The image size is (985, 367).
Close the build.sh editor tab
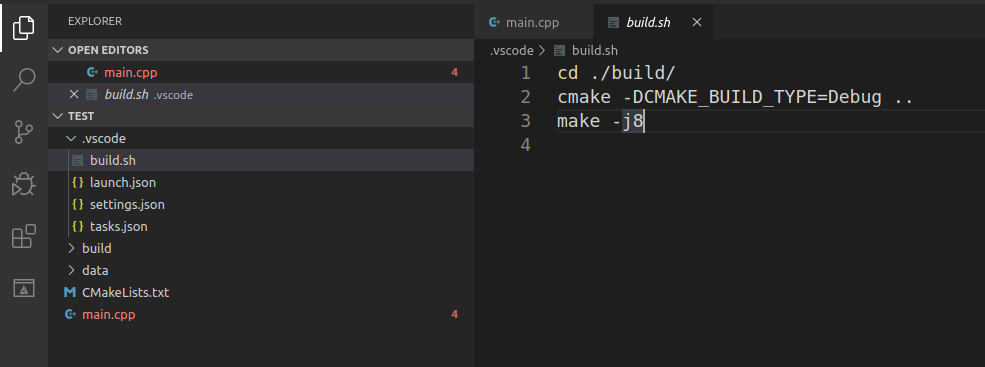pos(697,23)
